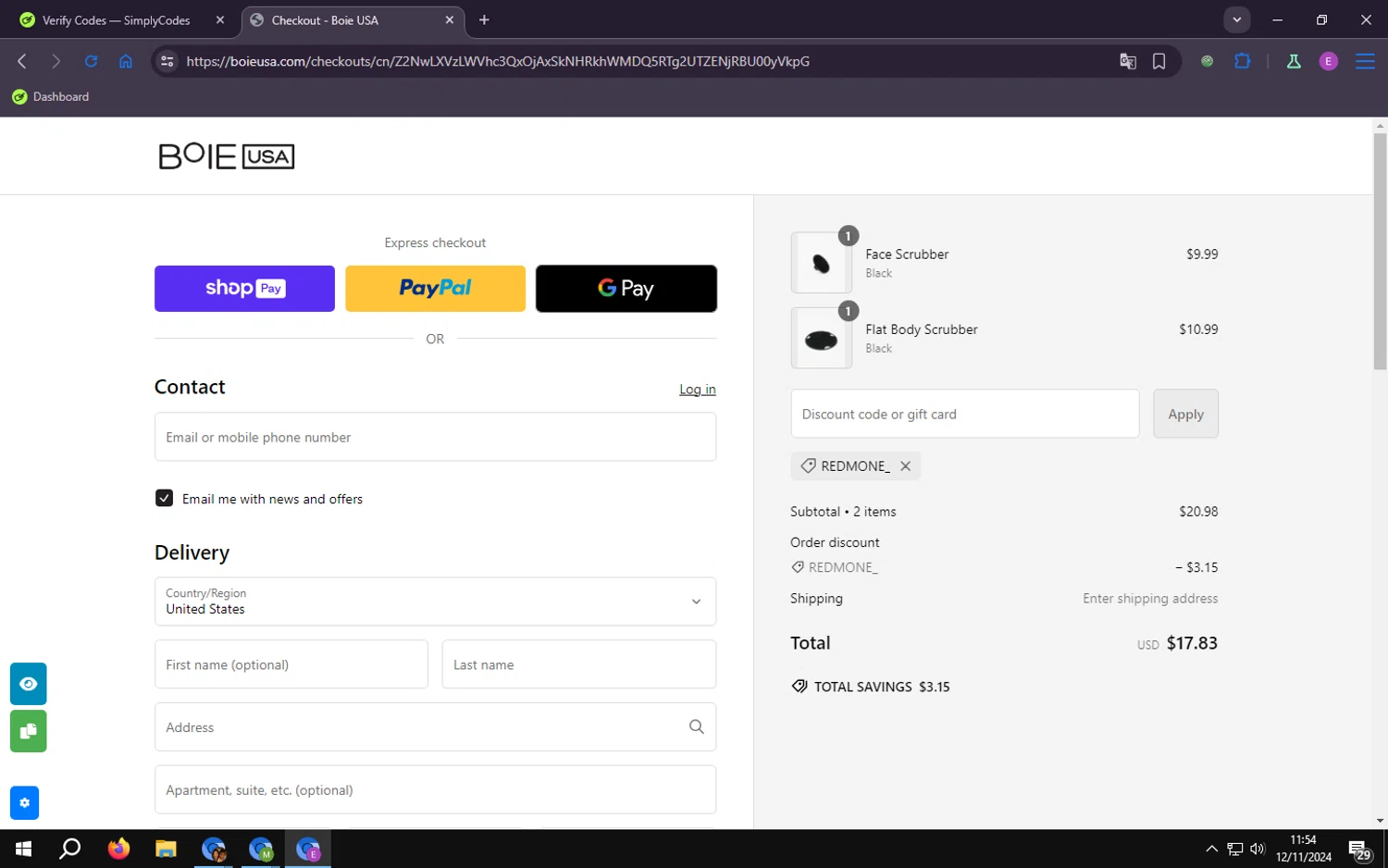The height and width of the screenshot is (868, 1388).
Task: View site information icon in address bar
Action: coord(167,61)
